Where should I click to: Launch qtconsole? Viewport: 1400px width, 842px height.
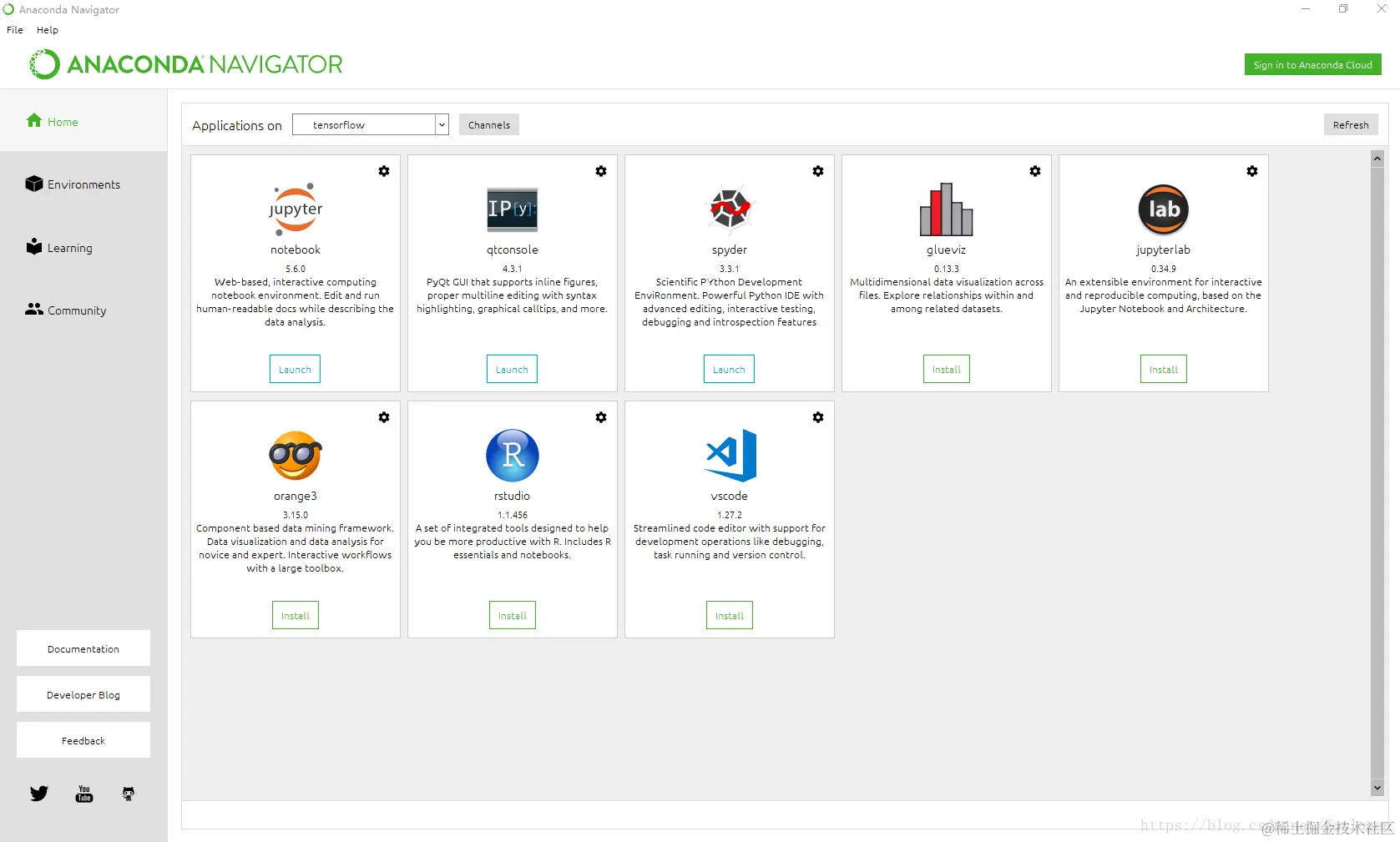512,370
